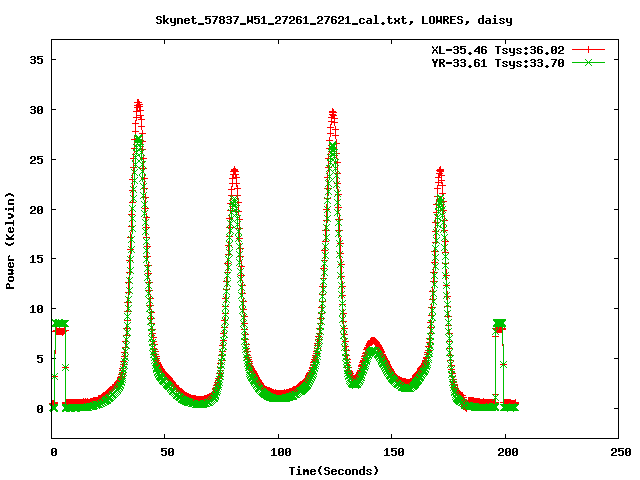Click the y-axis tick label 30
This screenshot has width=640, height=480.
(x=36, y=110)
